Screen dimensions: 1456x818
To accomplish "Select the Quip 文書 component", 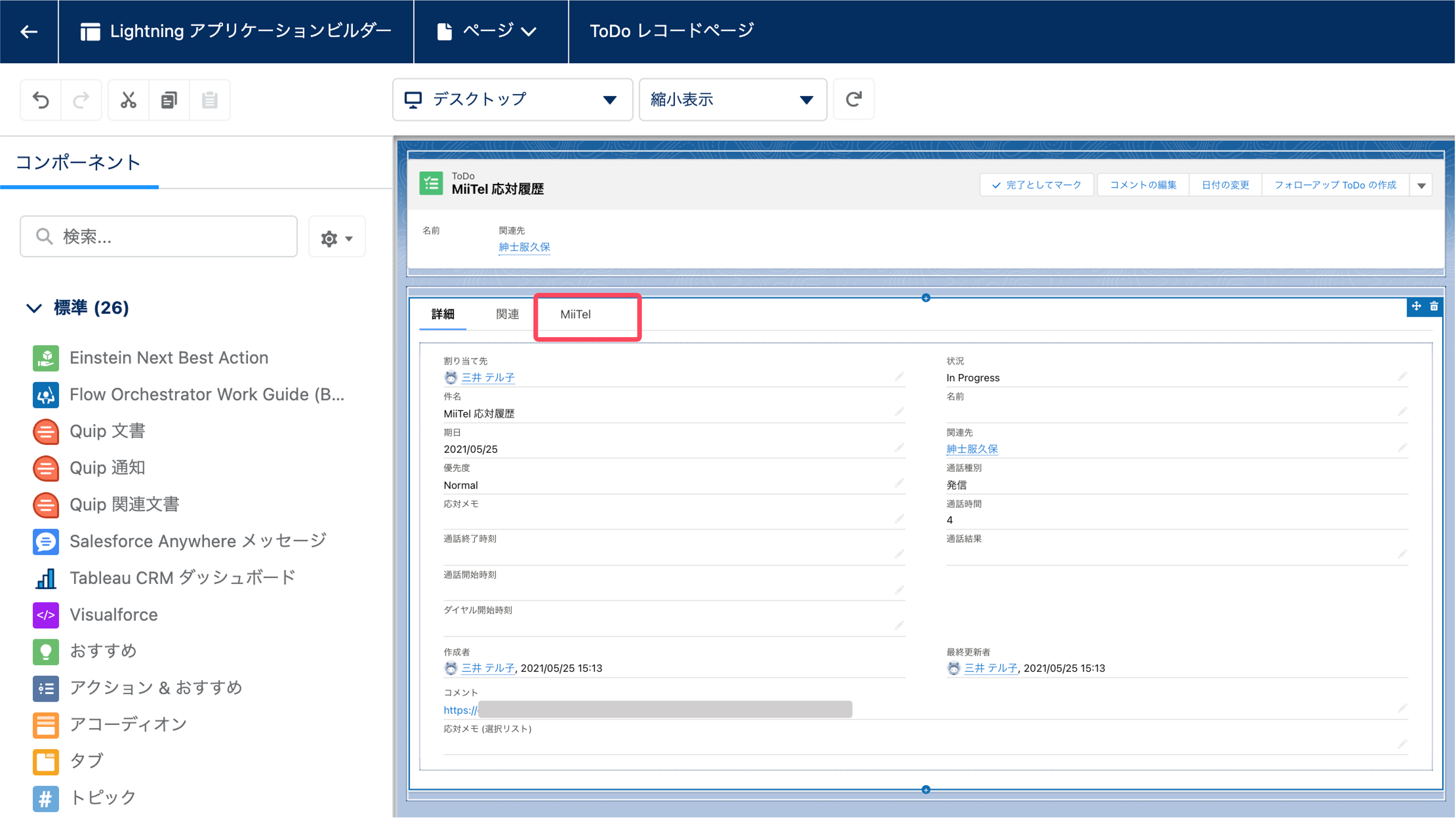I will coord(89,432).
